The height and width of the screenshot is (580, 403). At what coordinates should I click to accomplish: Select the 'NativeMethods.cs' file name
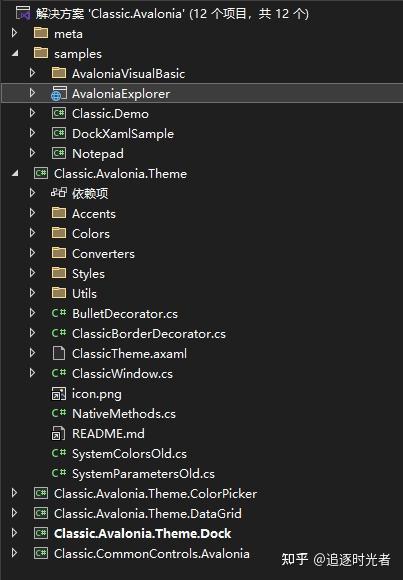pyautogui.click(x=124, y=414)
